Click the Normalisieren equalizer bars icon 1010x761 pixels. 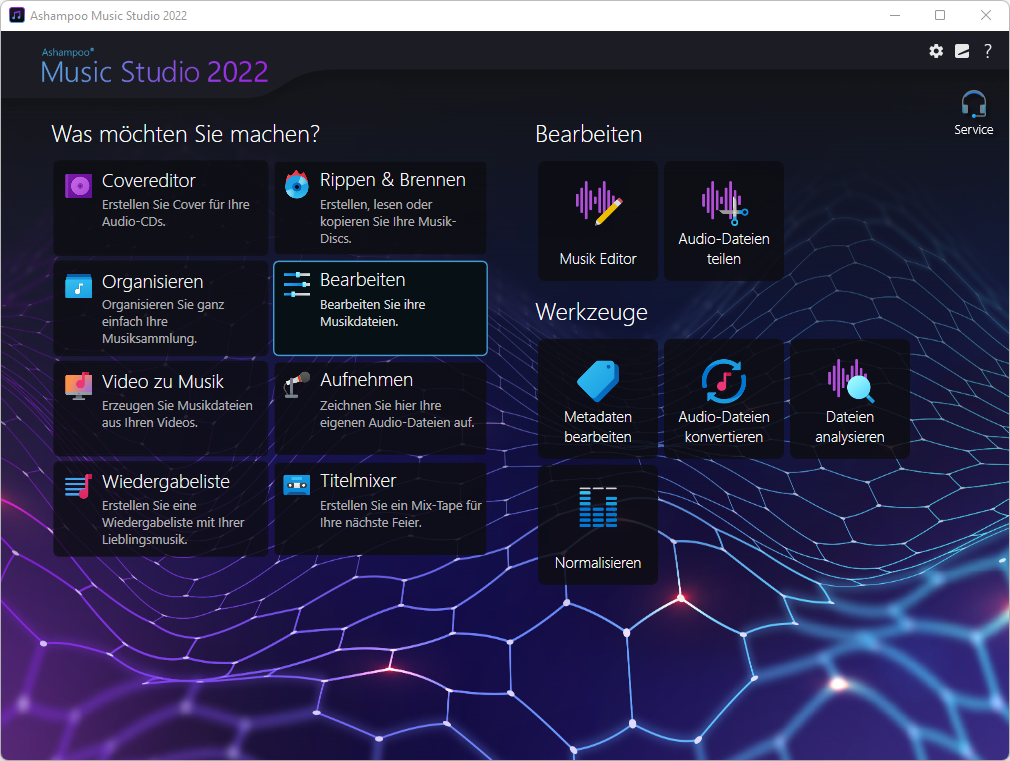point(598,507)
